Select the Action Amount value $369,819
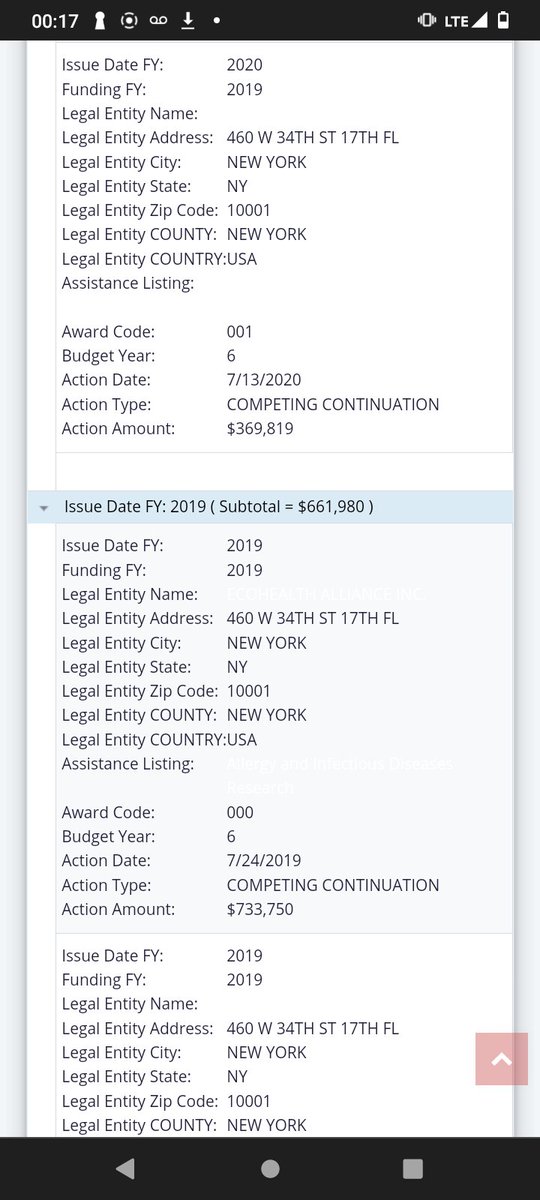This screenshot has width=540, height=1200. tap(260, 428)
